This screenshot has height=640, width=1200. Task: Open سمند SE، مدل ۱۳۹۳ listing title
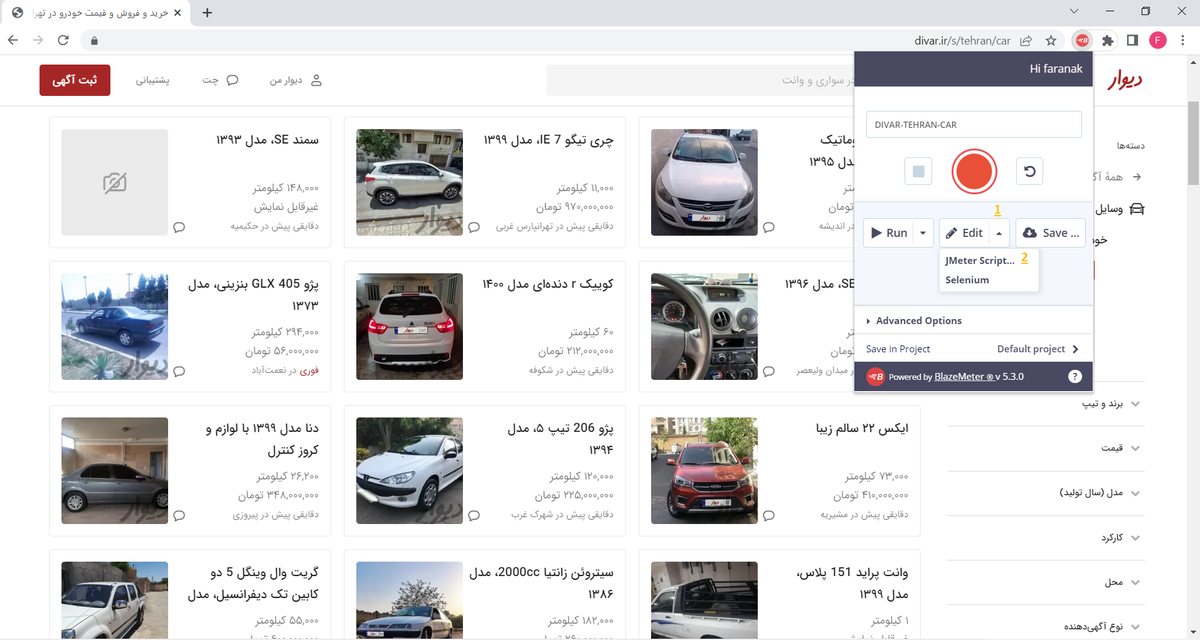pyautogui.click(x=267, y=140)
